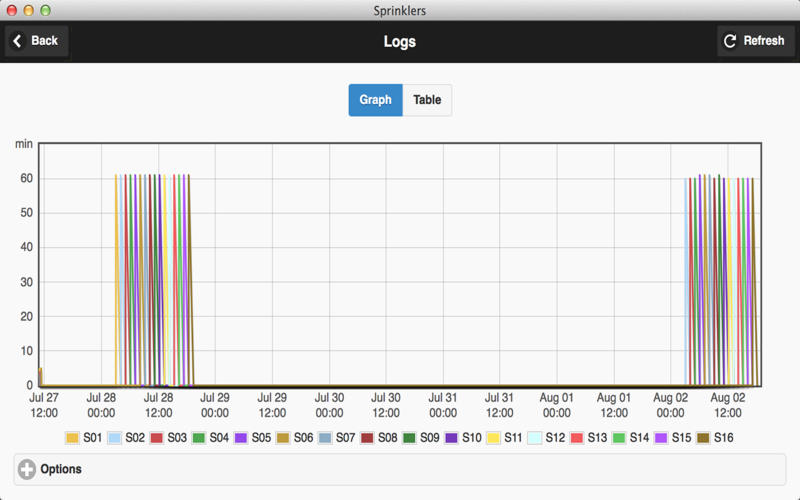The image size is (800, 500).
Task: Close the Sprinklers window with red button
Action: [12, 10]
